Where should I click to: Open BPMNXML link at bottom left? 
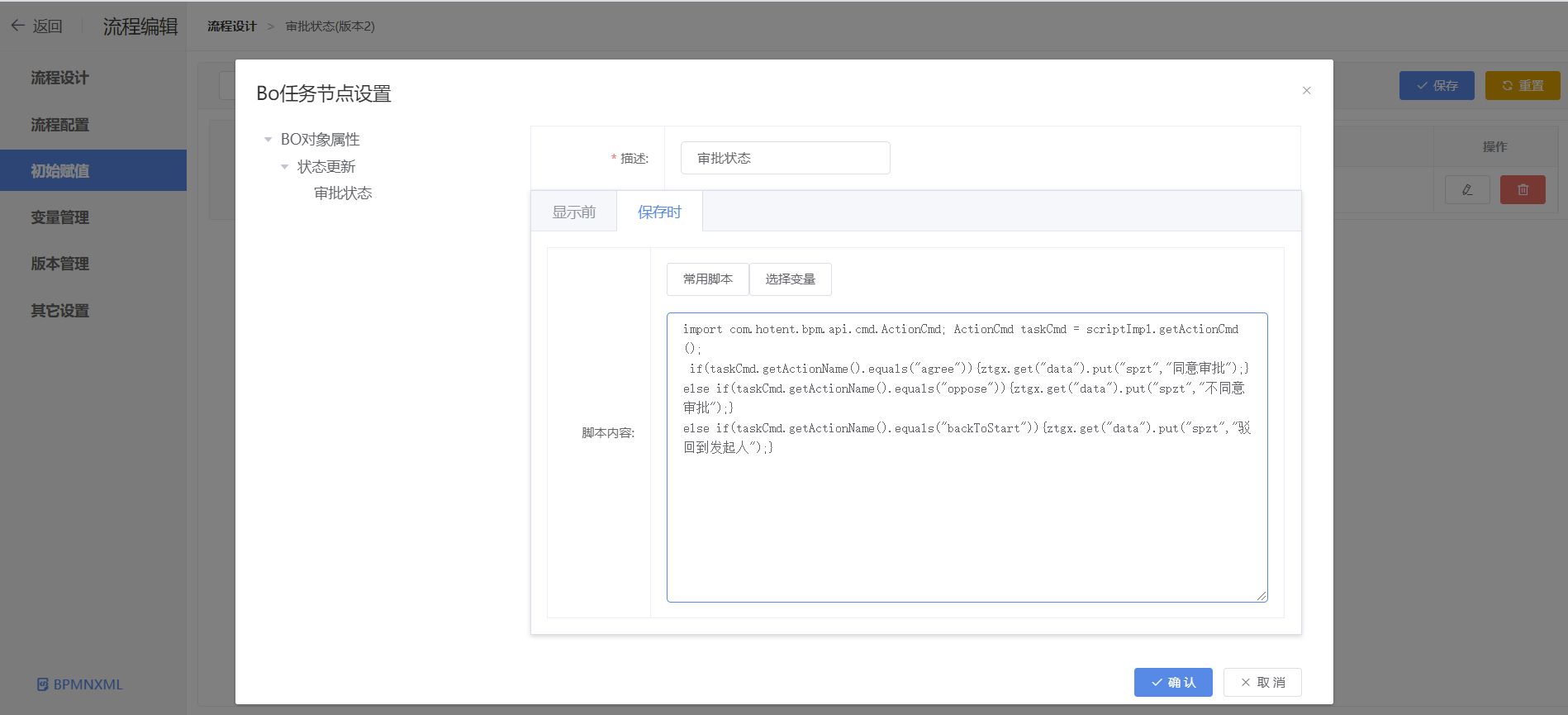(x=80, y=684)
